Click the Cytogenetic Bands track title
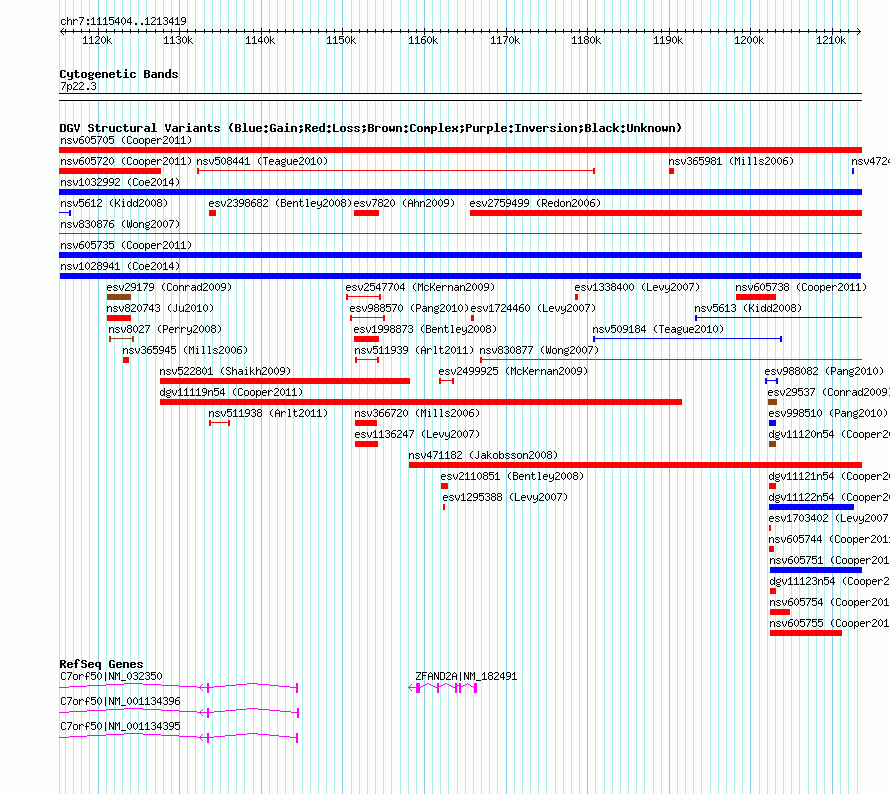This screenshot has height=794, width=890. (119, 74)
